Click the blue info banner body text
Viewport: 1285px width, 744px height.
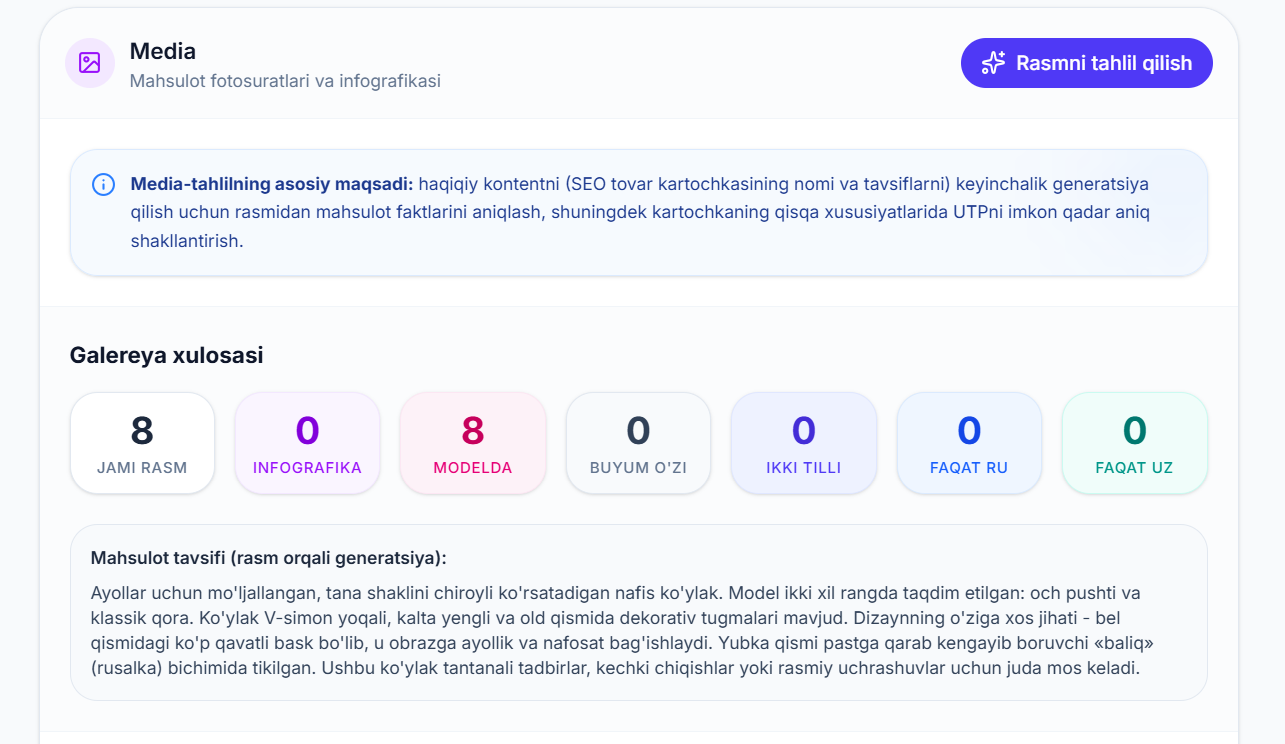pyautogui.click(x=640, y=213)
